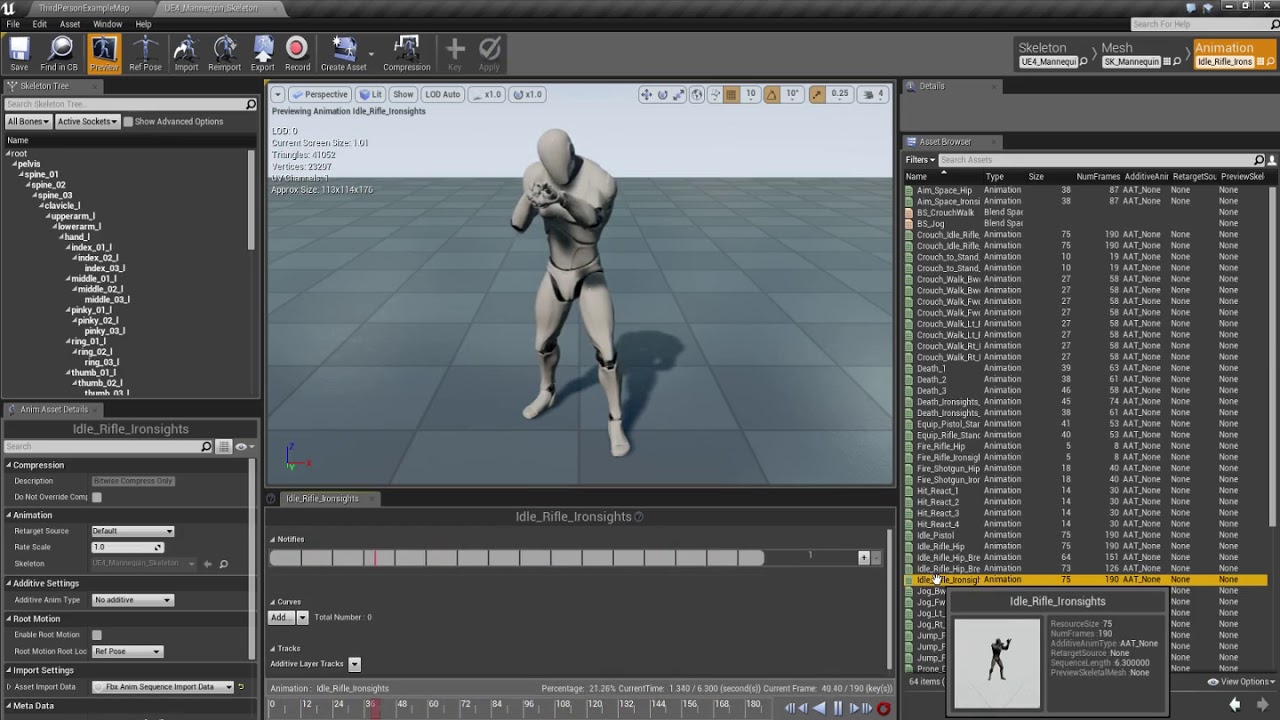The width and height of the screenshot is (1280, 720).
Task: Open the Window menu
Action: point(108,24)
